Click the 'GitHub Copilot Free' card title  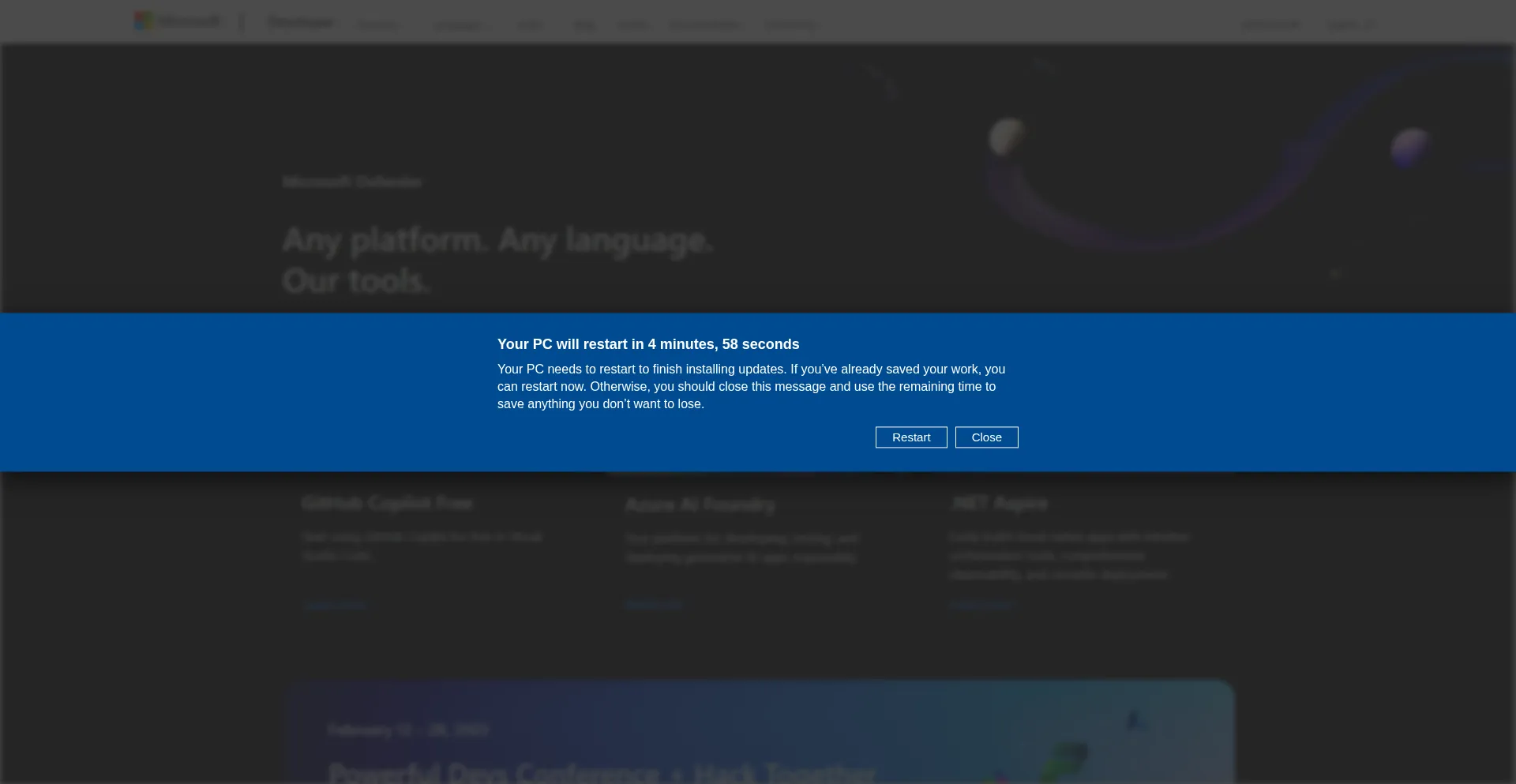pos(387,503)
